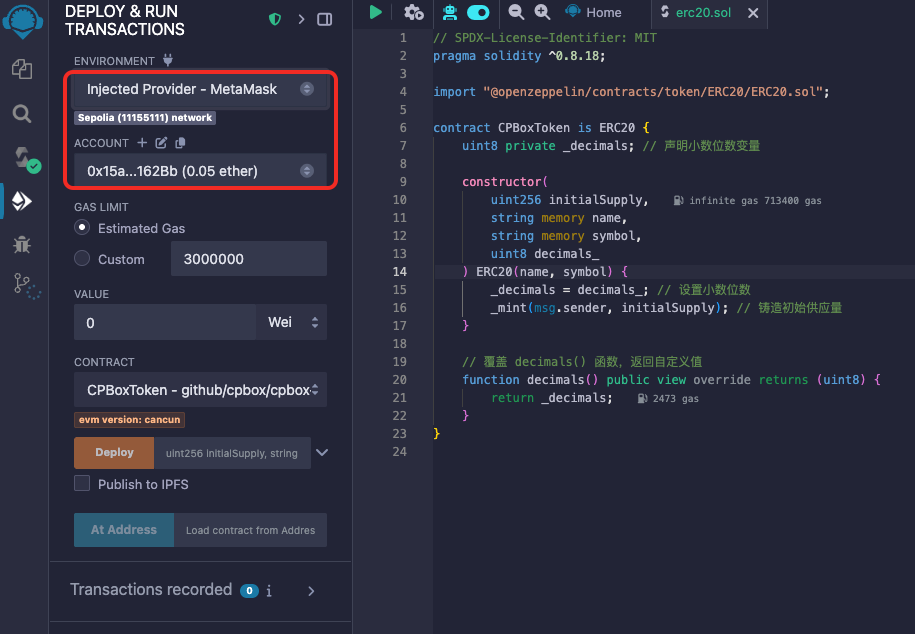Zoom in the editor with plus magnifier
The image size is (915, 634).
click(542, 12)
